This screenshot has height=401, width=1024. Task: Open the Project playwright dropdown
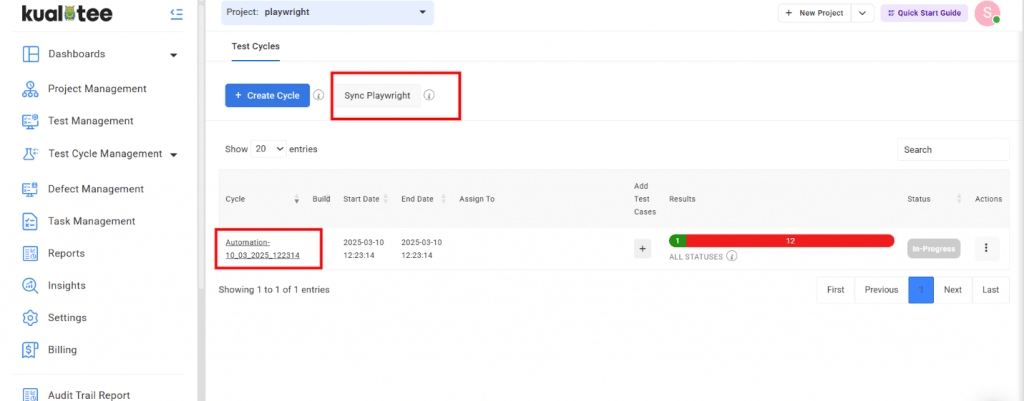(x=327, y=12)
